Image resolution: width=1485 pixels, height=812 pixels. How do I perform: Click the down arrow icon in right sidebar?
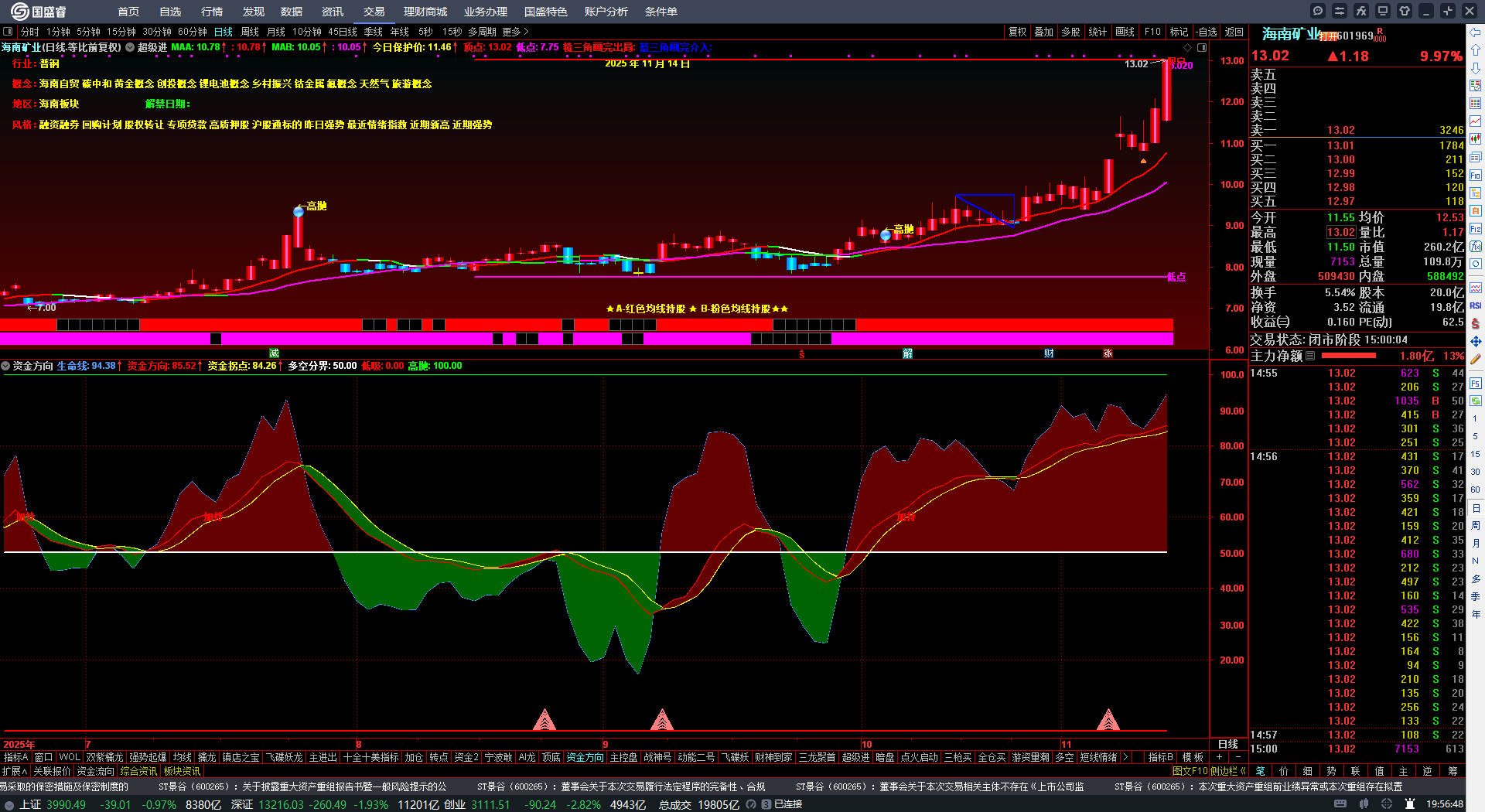tap(1476, 68)
